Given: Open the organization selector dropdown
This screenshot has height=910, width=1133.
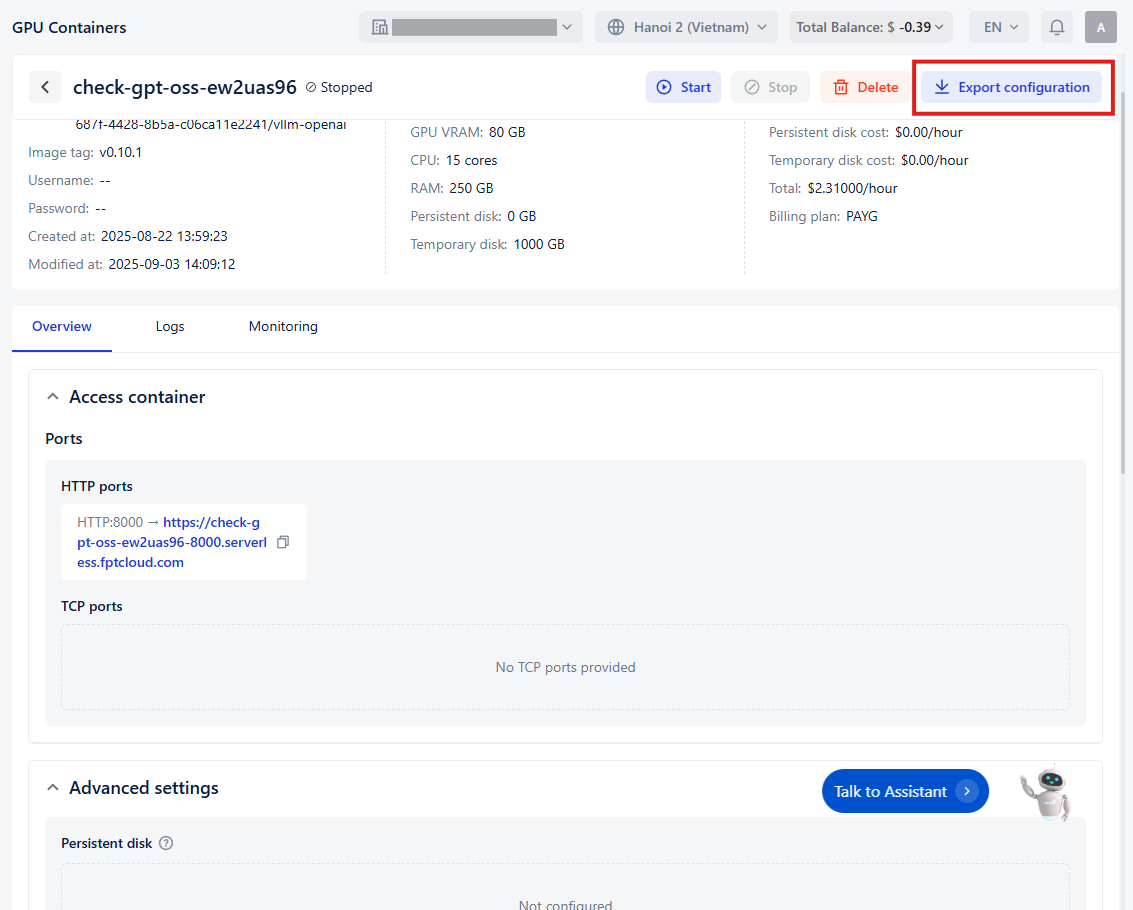Looking at the screenshot, I should (471, 27).
